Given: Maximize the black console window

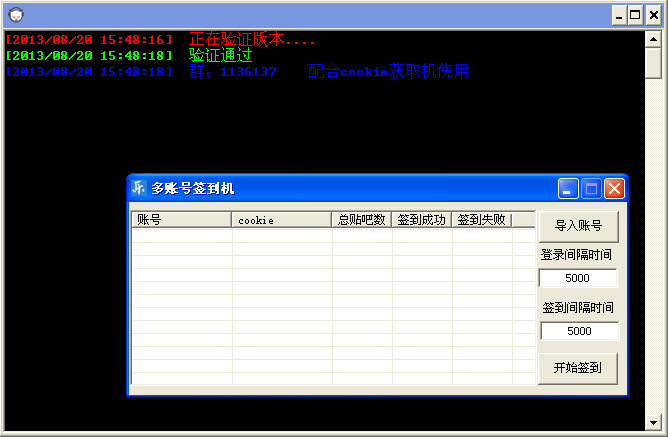Looking at the screenshot, I should click(635, 16).
